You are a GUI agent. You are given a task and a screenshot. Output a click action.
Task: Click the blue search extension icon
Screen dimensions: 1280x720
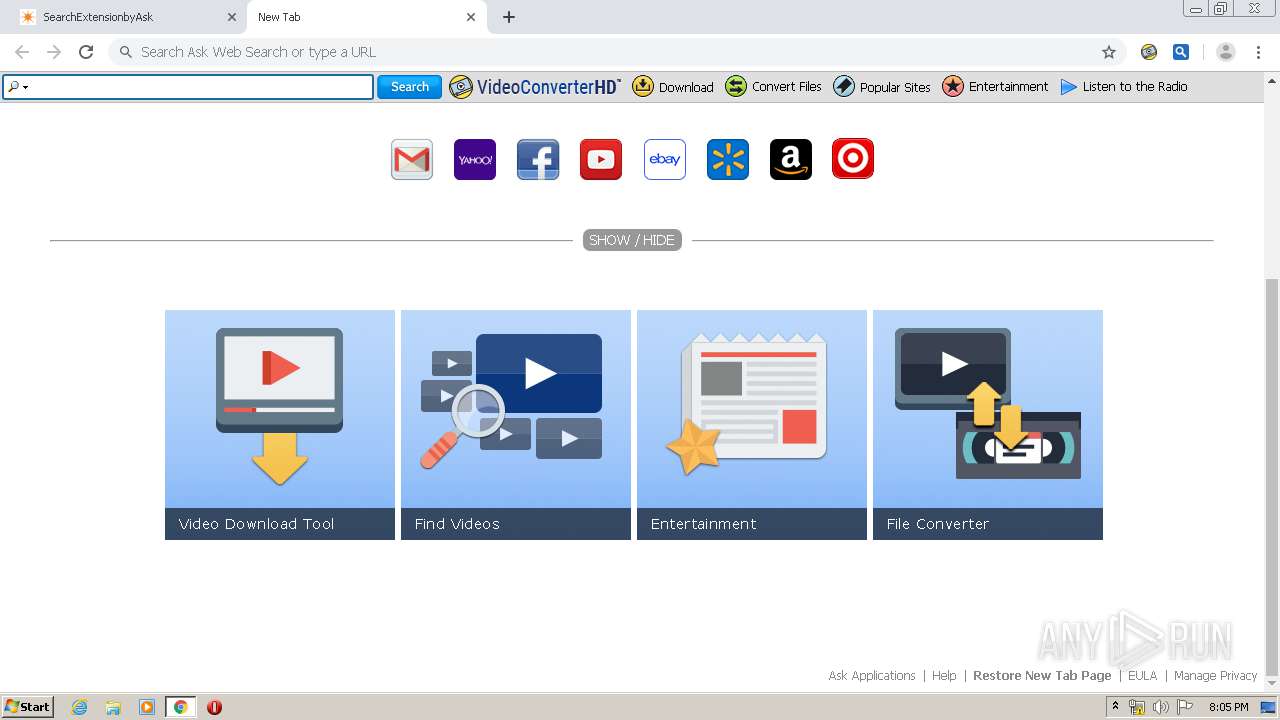coord(1181,52)
